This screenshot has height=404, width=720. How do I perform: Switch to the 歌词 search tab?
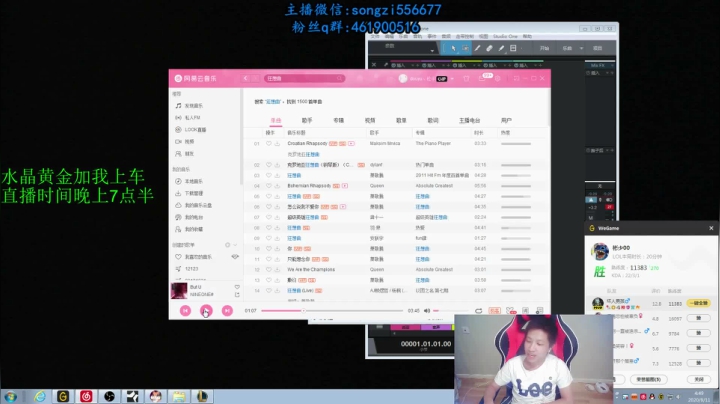click(433, 120)
